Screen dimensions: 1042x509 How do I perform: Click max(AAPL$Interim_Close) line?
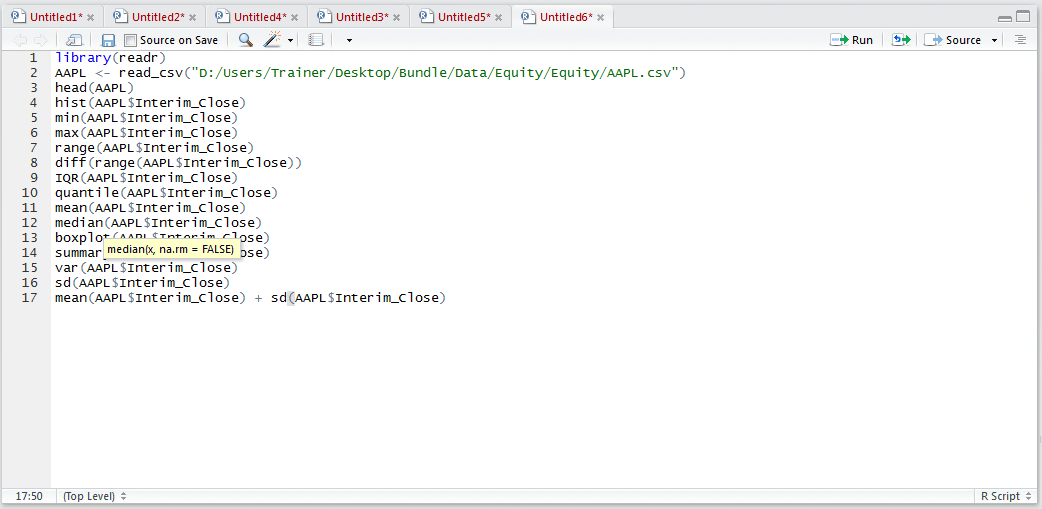[x=147, y=132]
